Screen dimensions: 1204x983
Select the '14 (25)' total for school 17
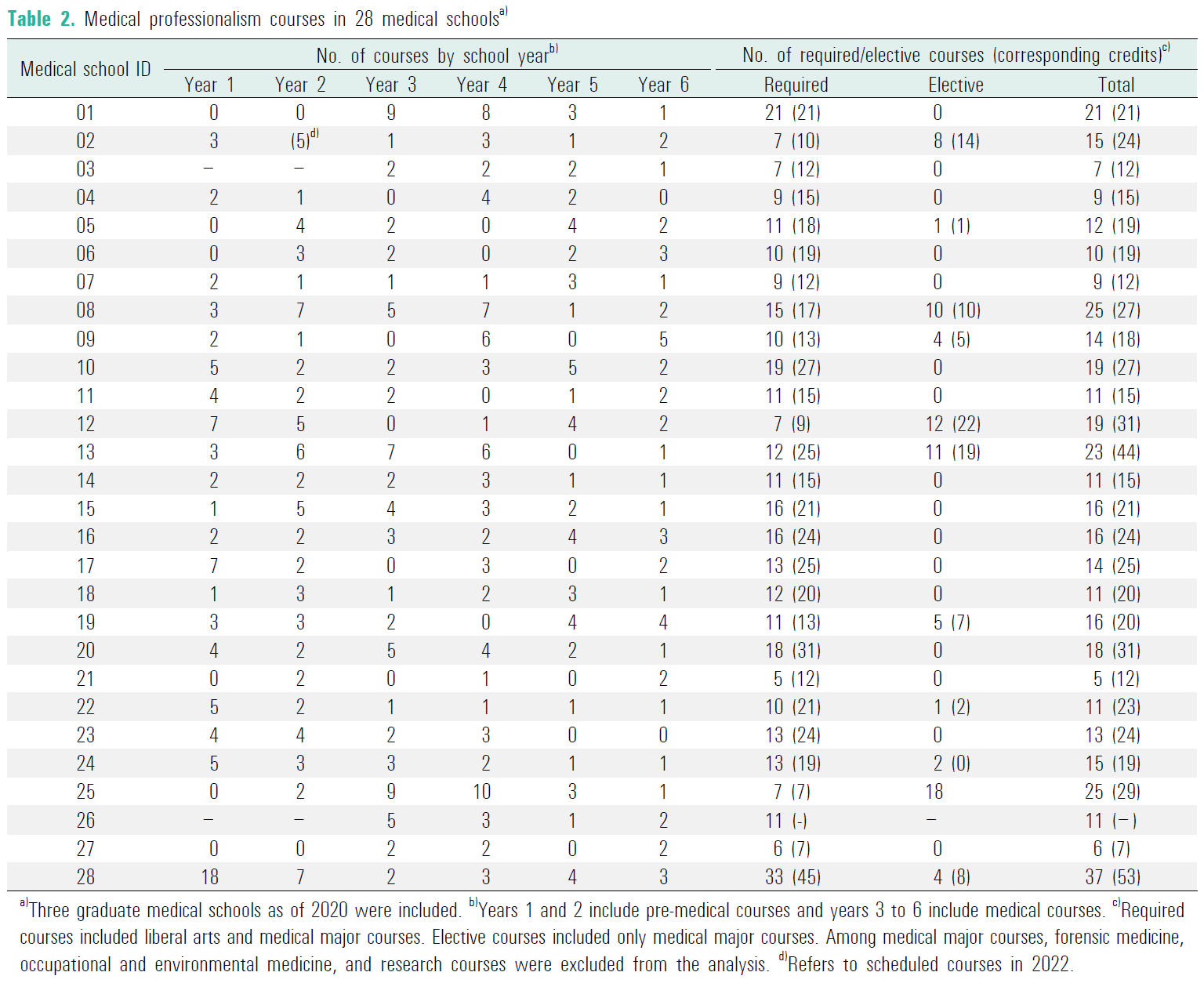1113,566
